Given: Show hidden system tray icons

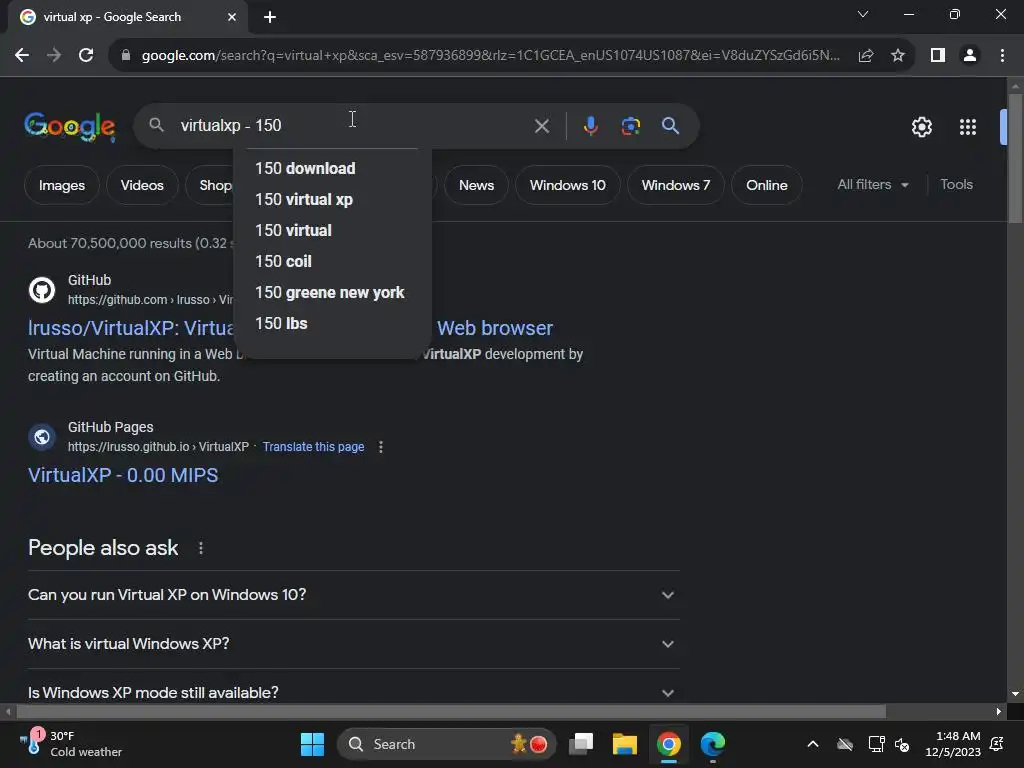Looking at the screenshot, I should coord(812,744).
